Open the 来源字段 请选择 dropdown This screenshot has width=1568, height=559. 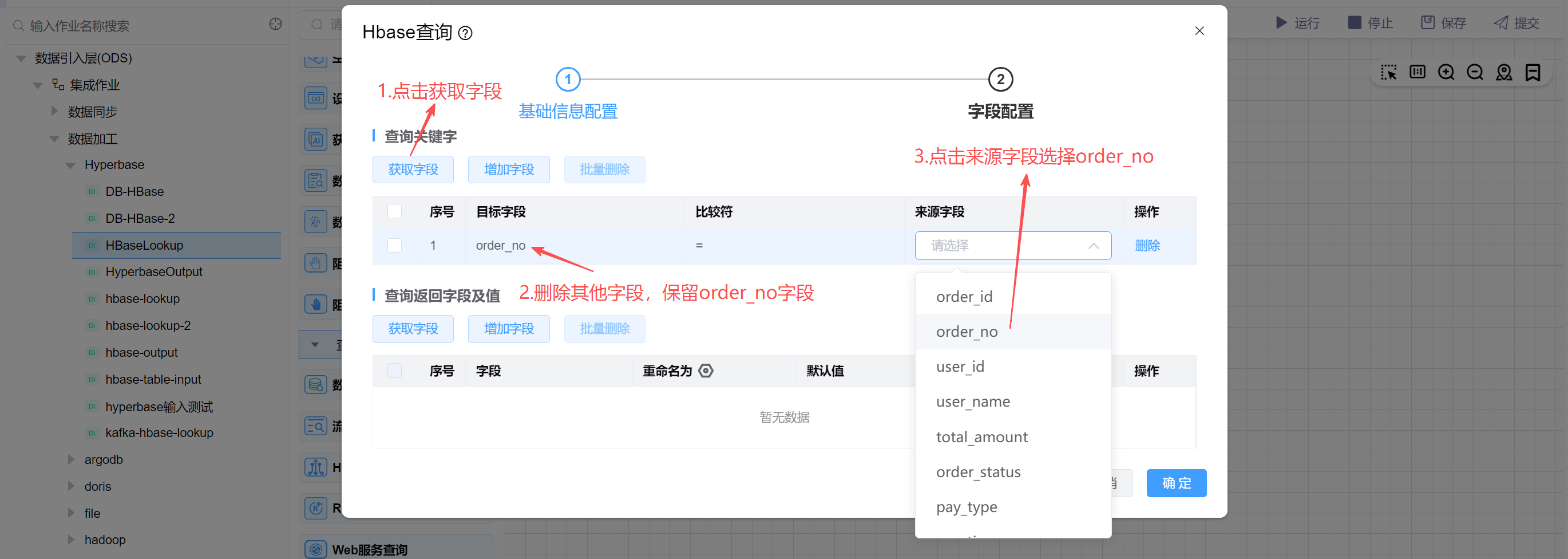point(1012,245)
